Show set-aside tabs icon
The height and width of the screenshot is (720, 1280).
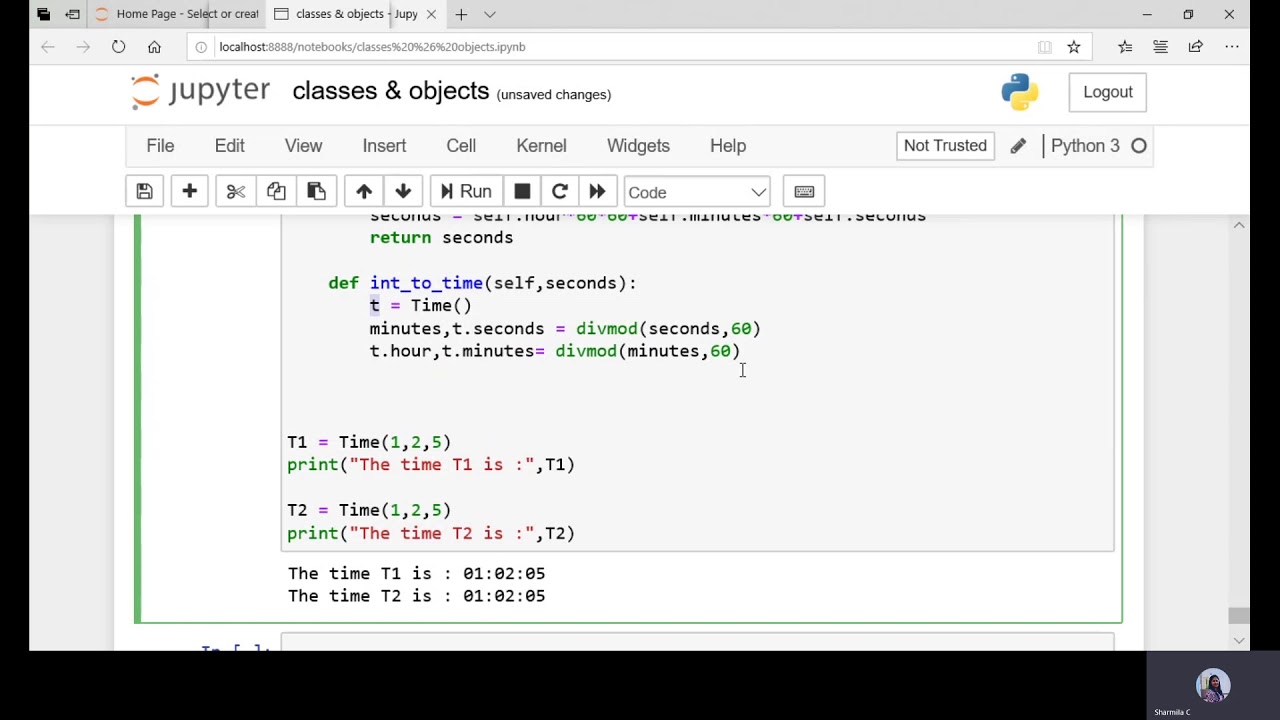(43, 14)
